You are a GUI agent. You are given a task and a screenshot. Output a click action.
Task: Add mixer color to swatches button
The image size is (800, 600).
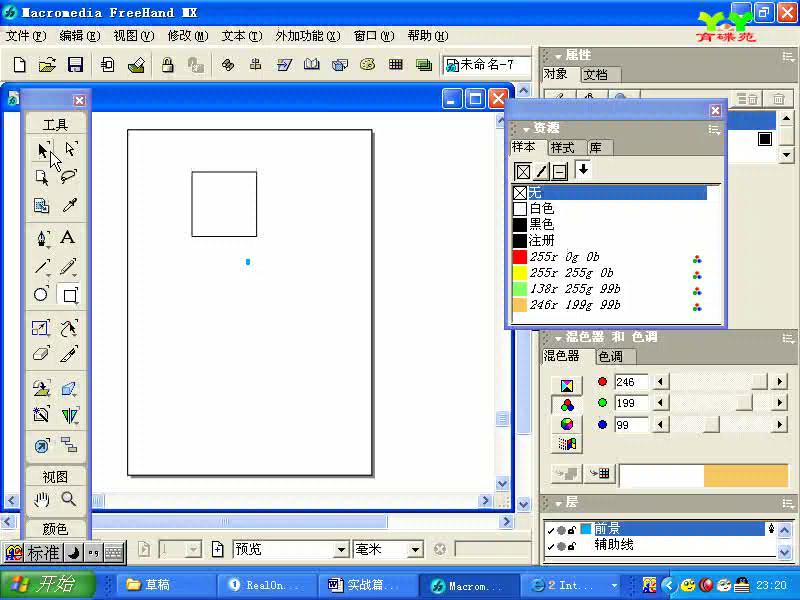tap(599, 474)
